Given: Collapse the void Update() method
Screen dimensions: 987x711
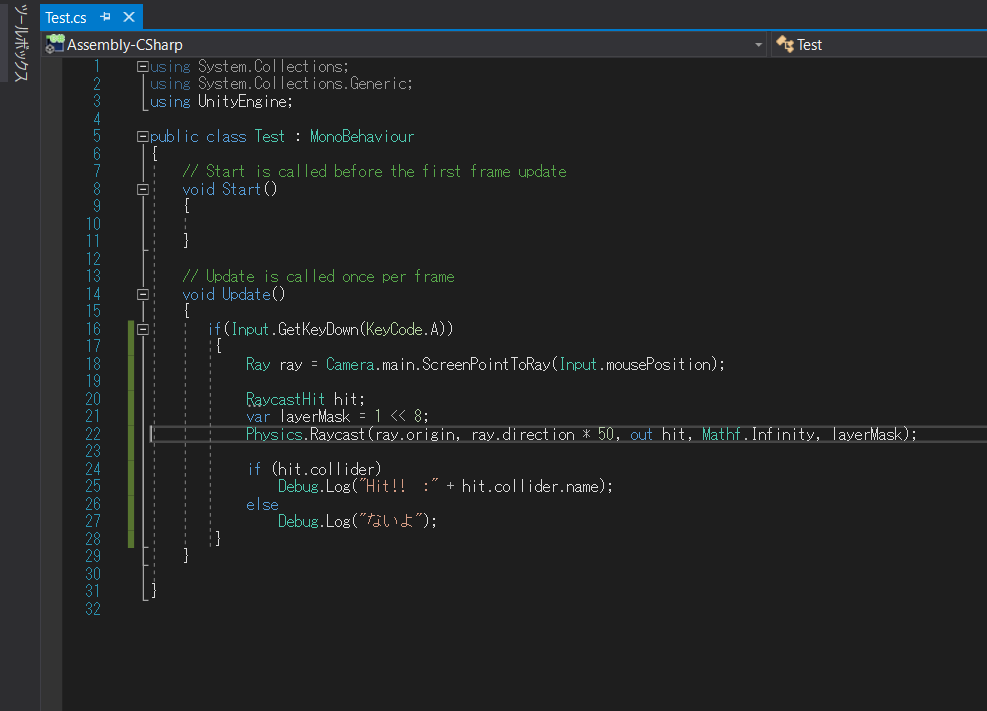Looking at the screenshot, I should tap(143, 294).
